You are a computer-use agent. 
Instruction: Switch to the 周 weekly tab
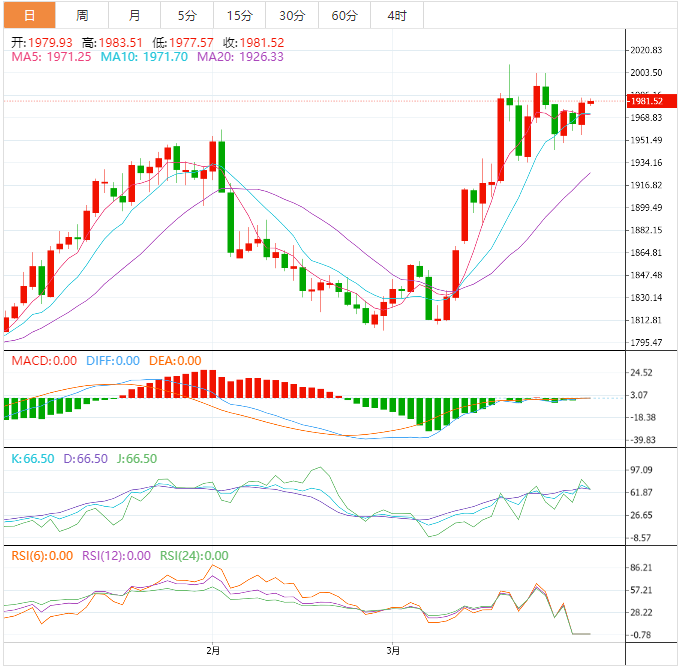(82, 15)
